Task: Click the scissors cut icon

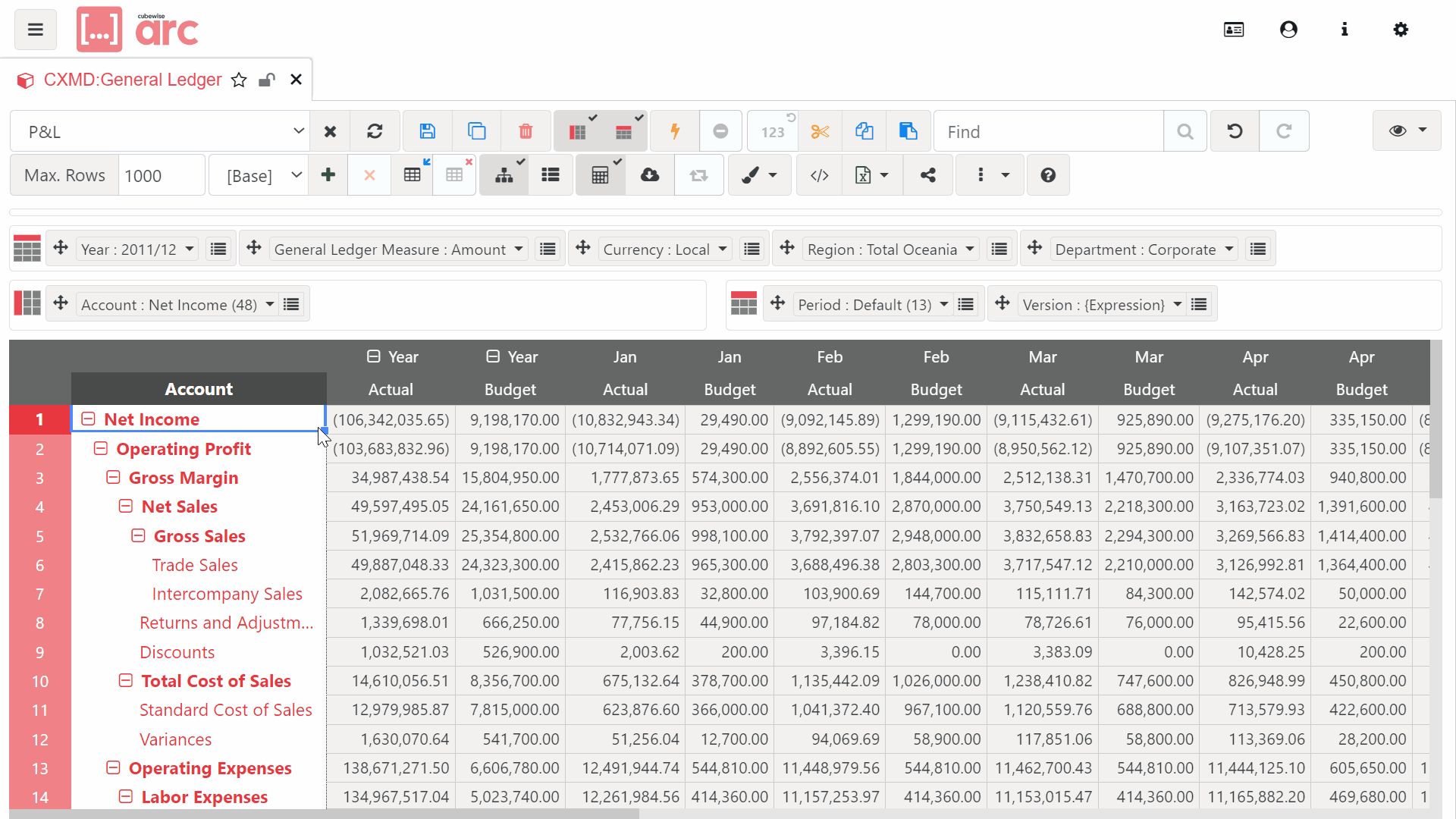Action: (820, 131)
